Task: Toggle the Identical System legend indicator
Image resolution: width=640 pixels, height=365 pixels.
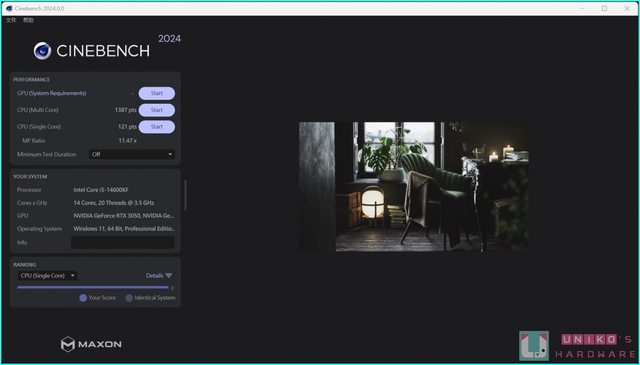Action: pyautogui.click(x=129, y=298)
